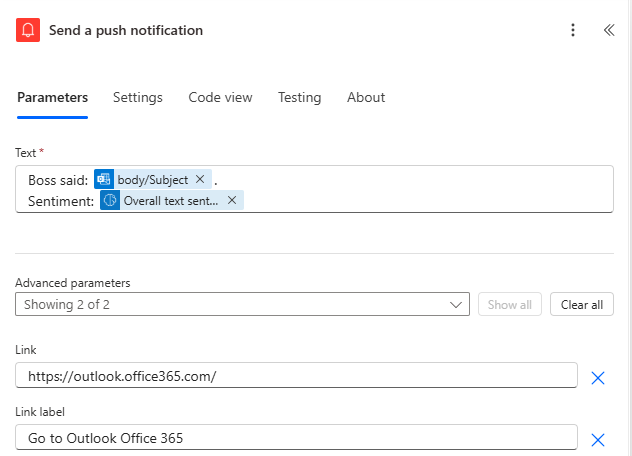Delete the Link label parameter with X
Screen dimensions: 632x456
click(598, 439)
